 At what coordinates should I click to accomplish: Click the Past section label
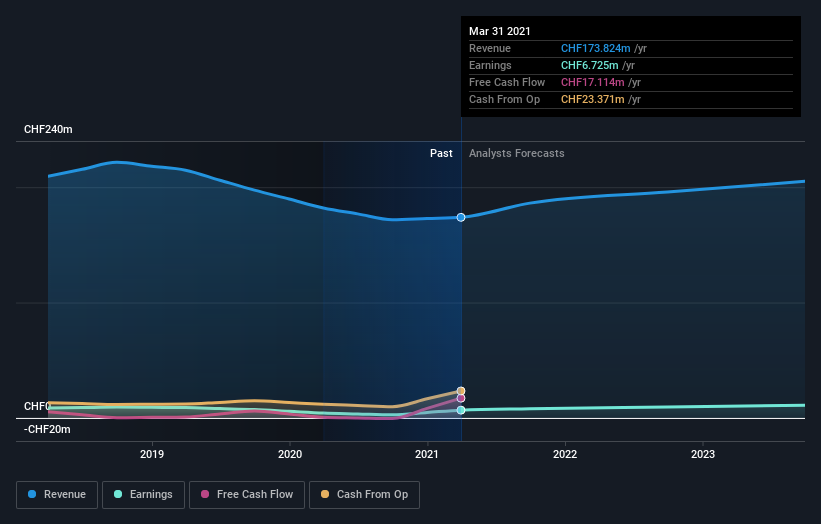coord(441,153)
